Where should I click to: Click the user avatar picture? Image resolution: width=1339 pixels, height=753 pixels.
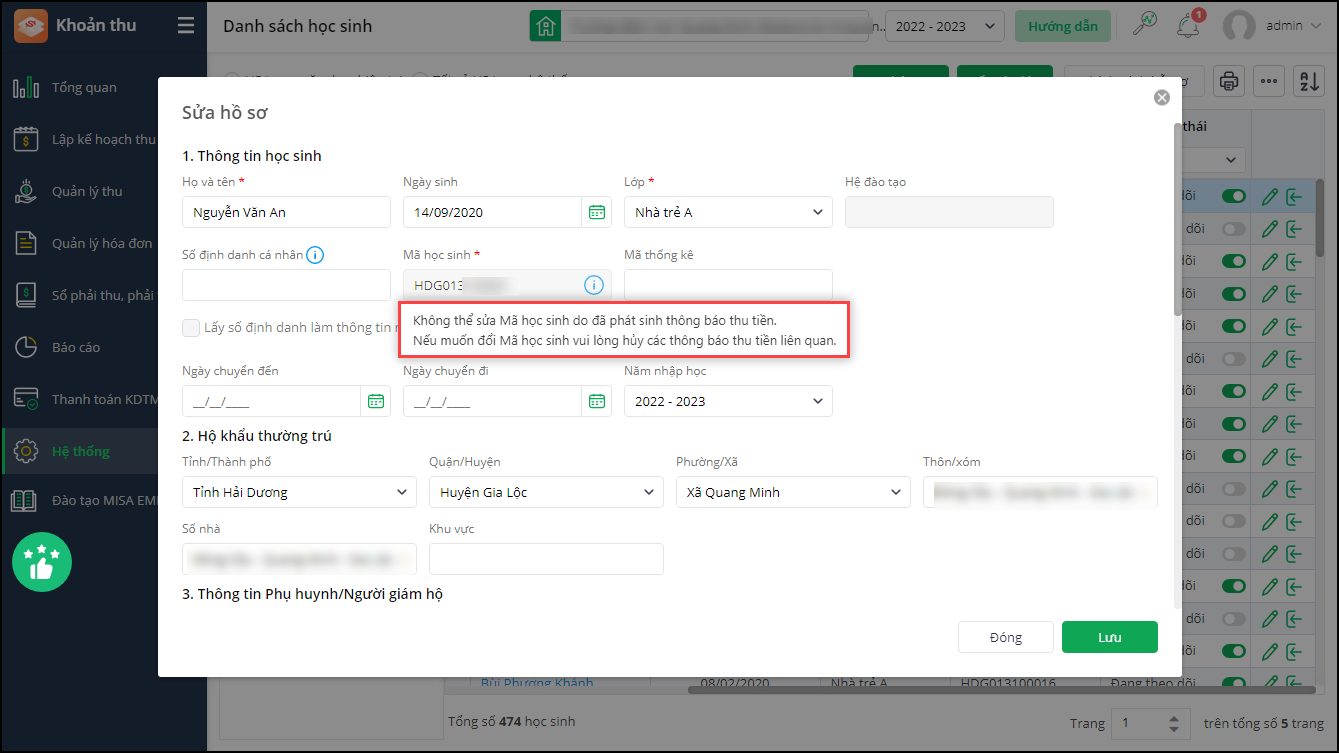1239,26
